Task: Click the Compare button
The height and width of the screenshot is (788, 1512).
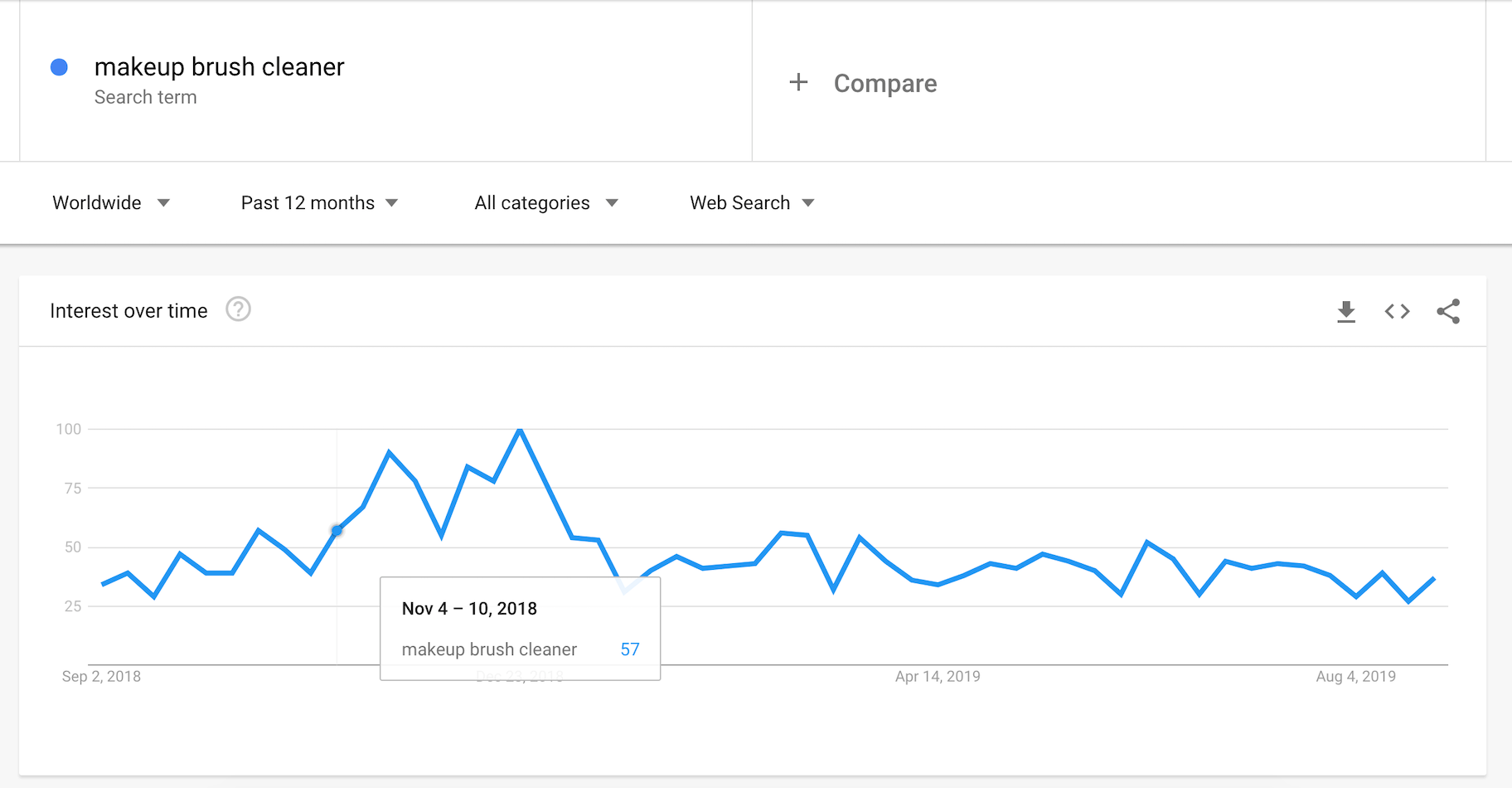Action: coord(884,83)
